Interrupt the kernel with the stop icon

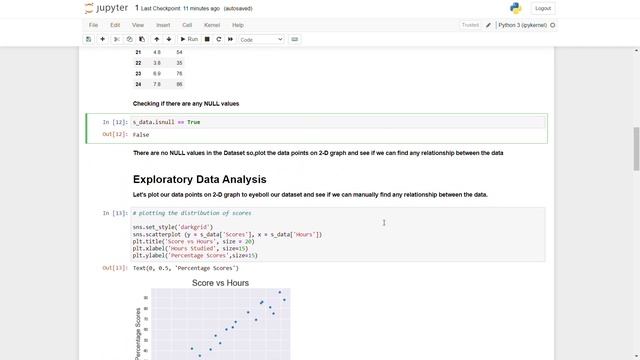pyautogui.click(x=207, y=39)
